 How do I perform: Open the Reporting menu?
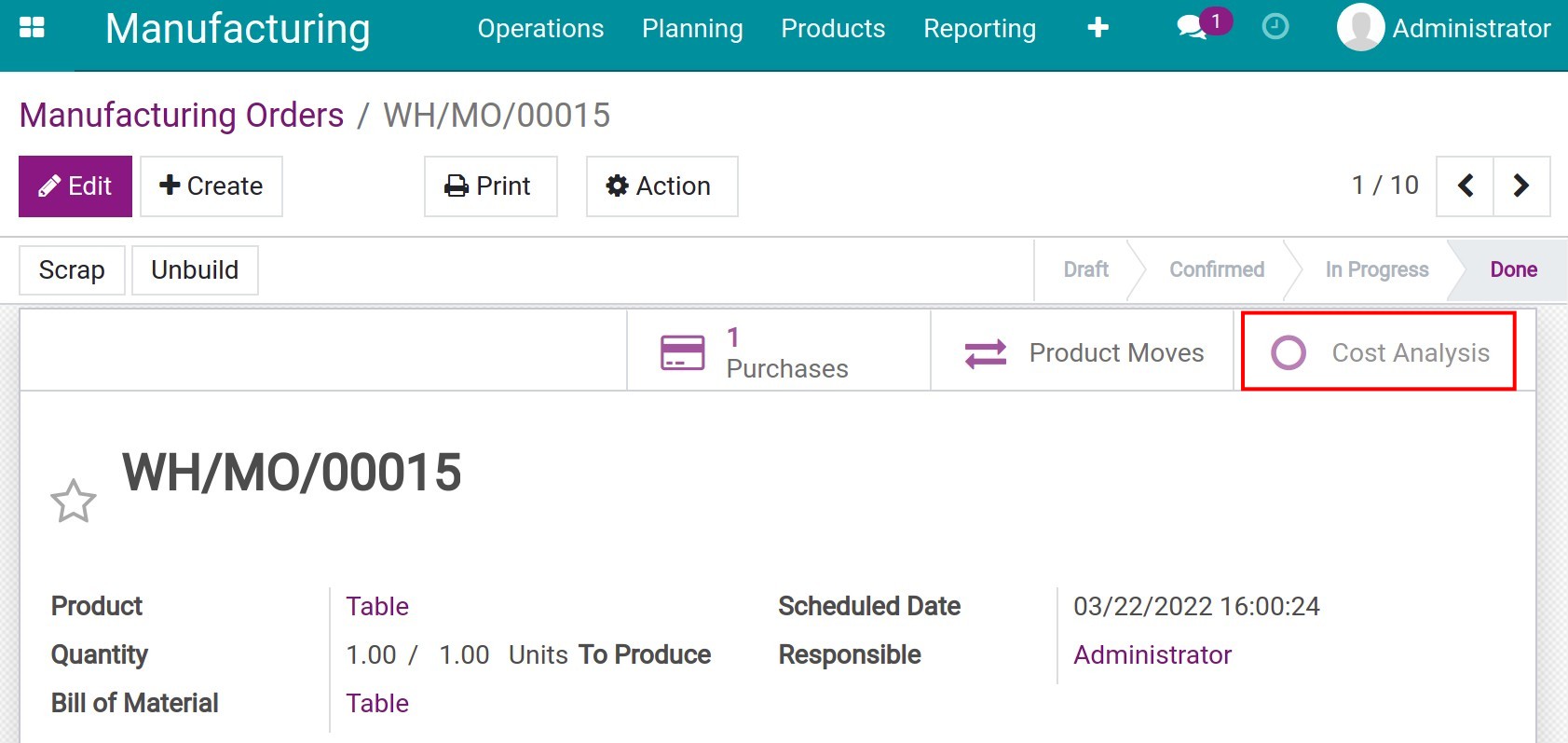(979, 29)
